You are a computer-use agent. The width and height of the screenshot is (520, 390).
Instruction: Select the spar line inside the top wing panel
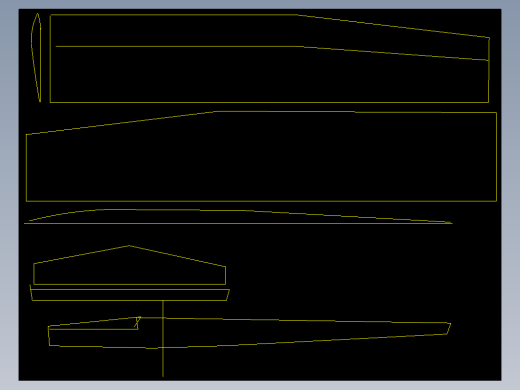272,53
